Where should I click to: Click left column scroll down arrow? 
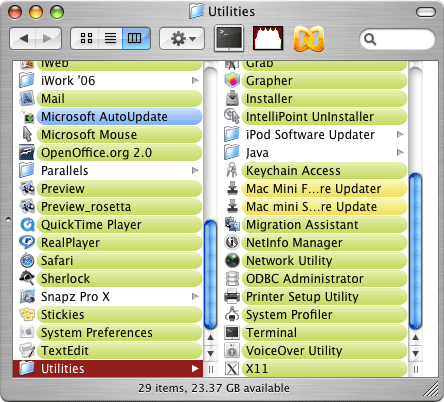(210, 353)
